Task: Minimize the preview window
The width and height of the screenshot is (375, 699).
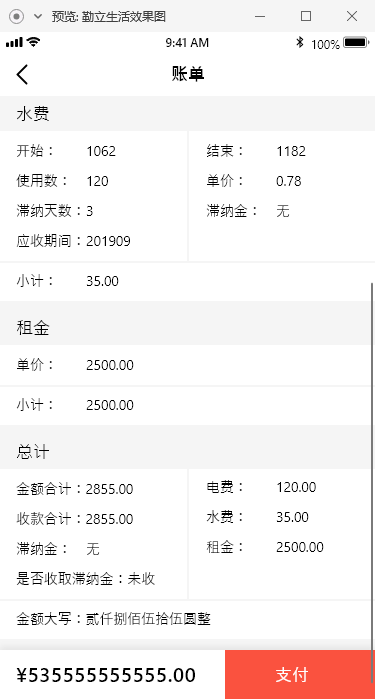Action: 260,16
